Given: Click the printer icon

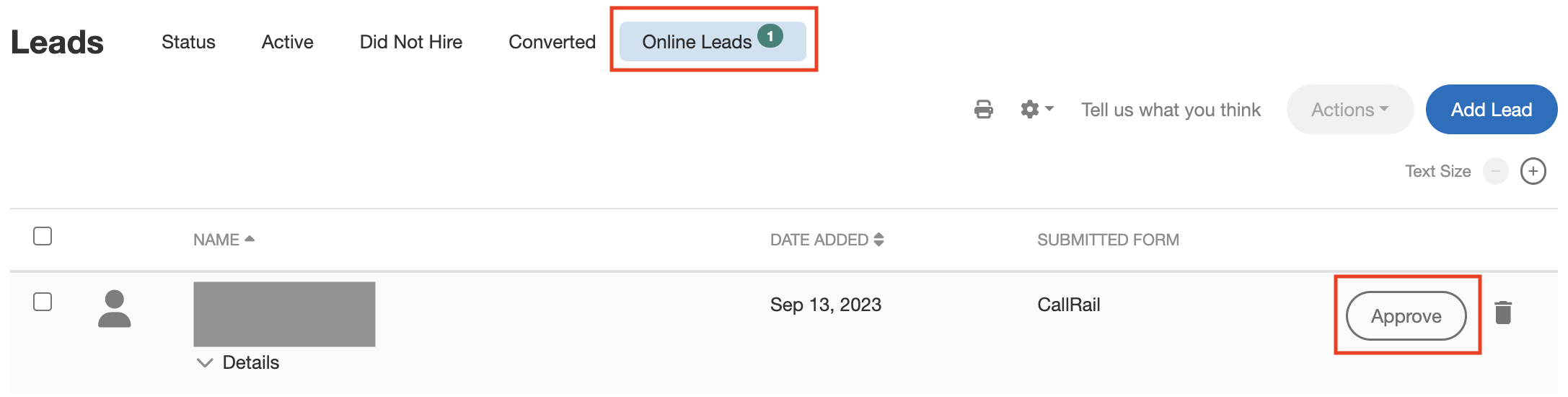Looking at the screenshot, I should coord(983,110).
